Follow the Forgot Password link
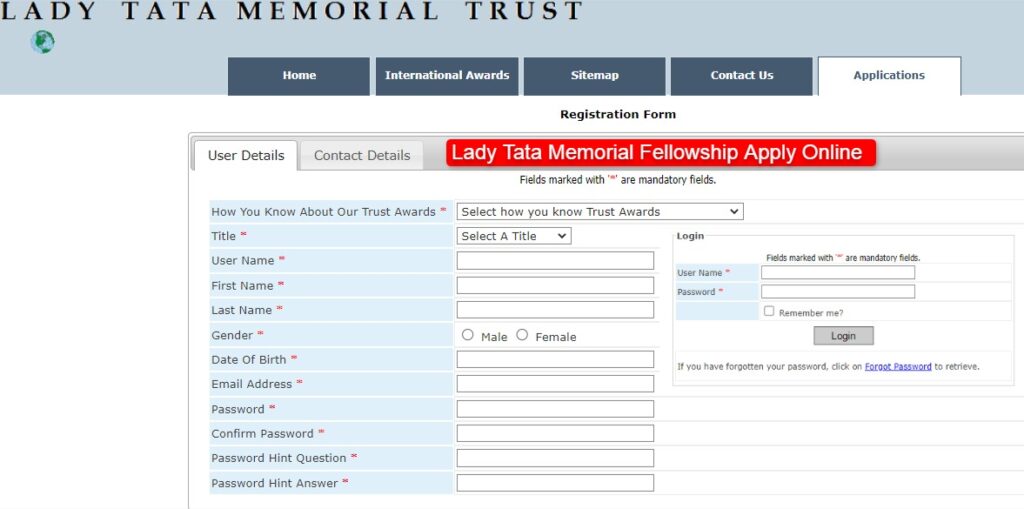1024x509 pixels. [x=898, y=367]
